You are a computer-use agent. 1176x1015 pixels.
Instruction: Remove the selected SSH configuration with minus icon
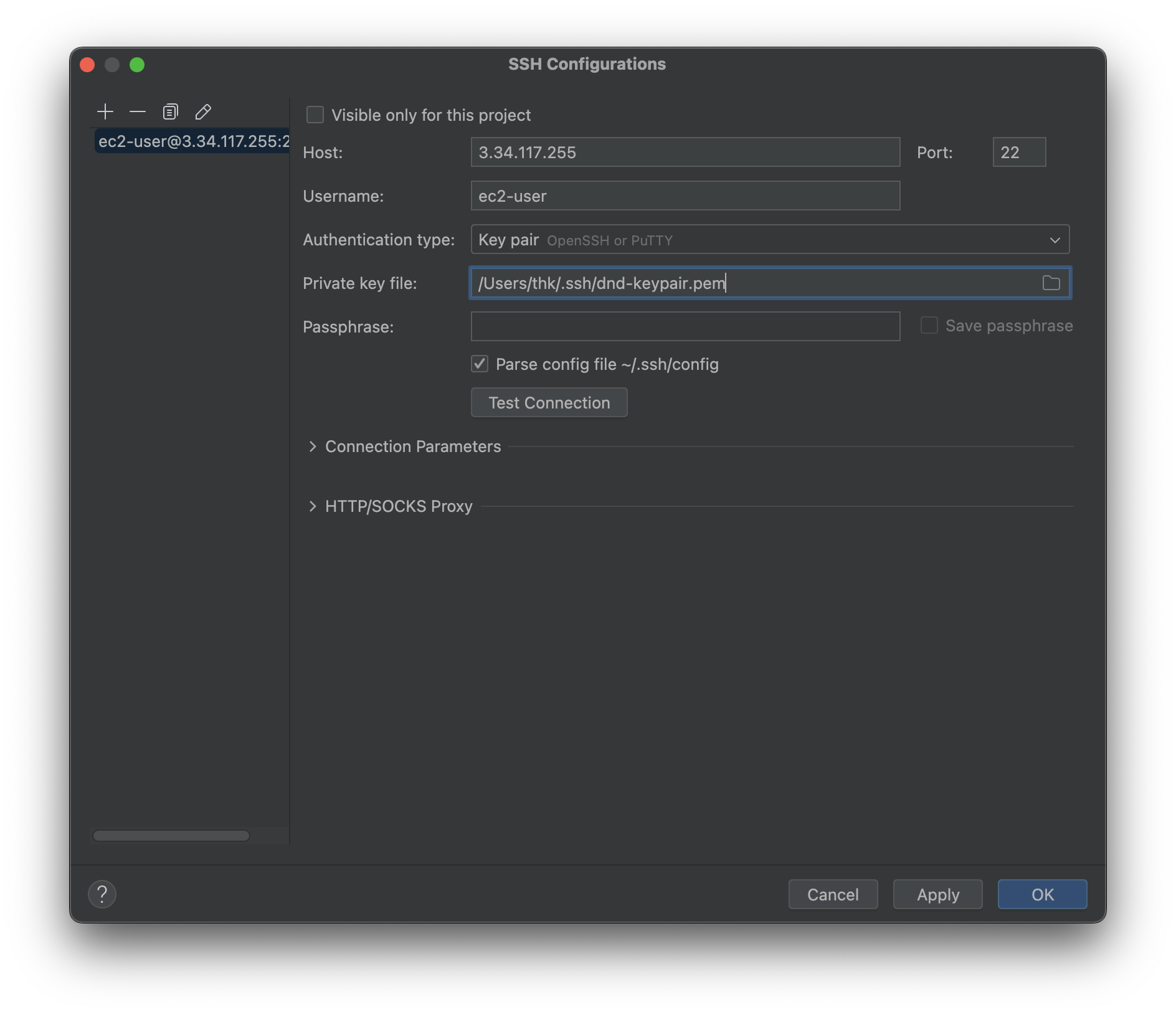(x=138, y=112)
